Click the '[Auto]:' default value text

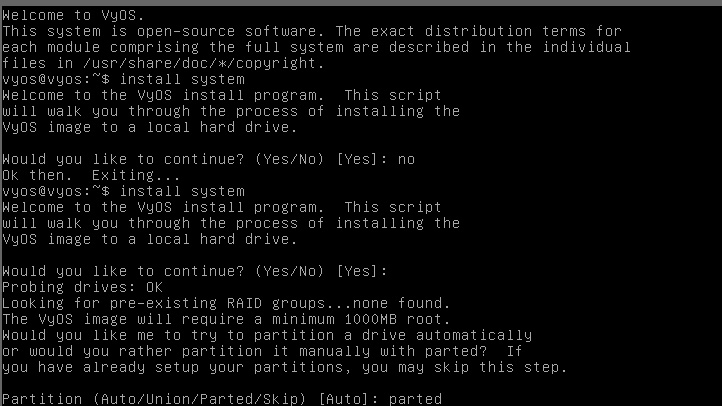click(x=348, y=399)
